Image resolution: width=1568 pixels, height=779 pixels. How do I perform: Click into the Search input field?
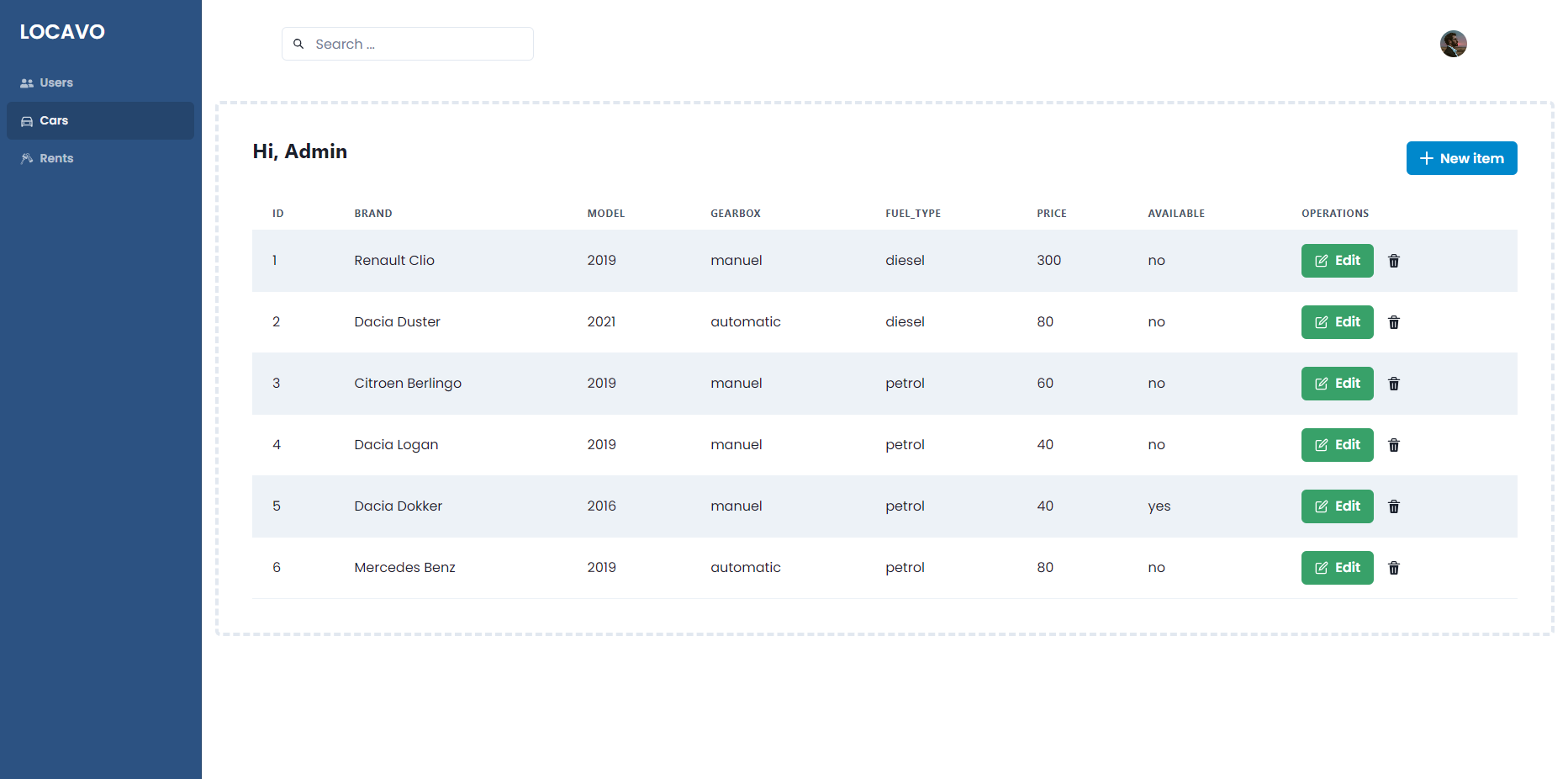point(408,44)
